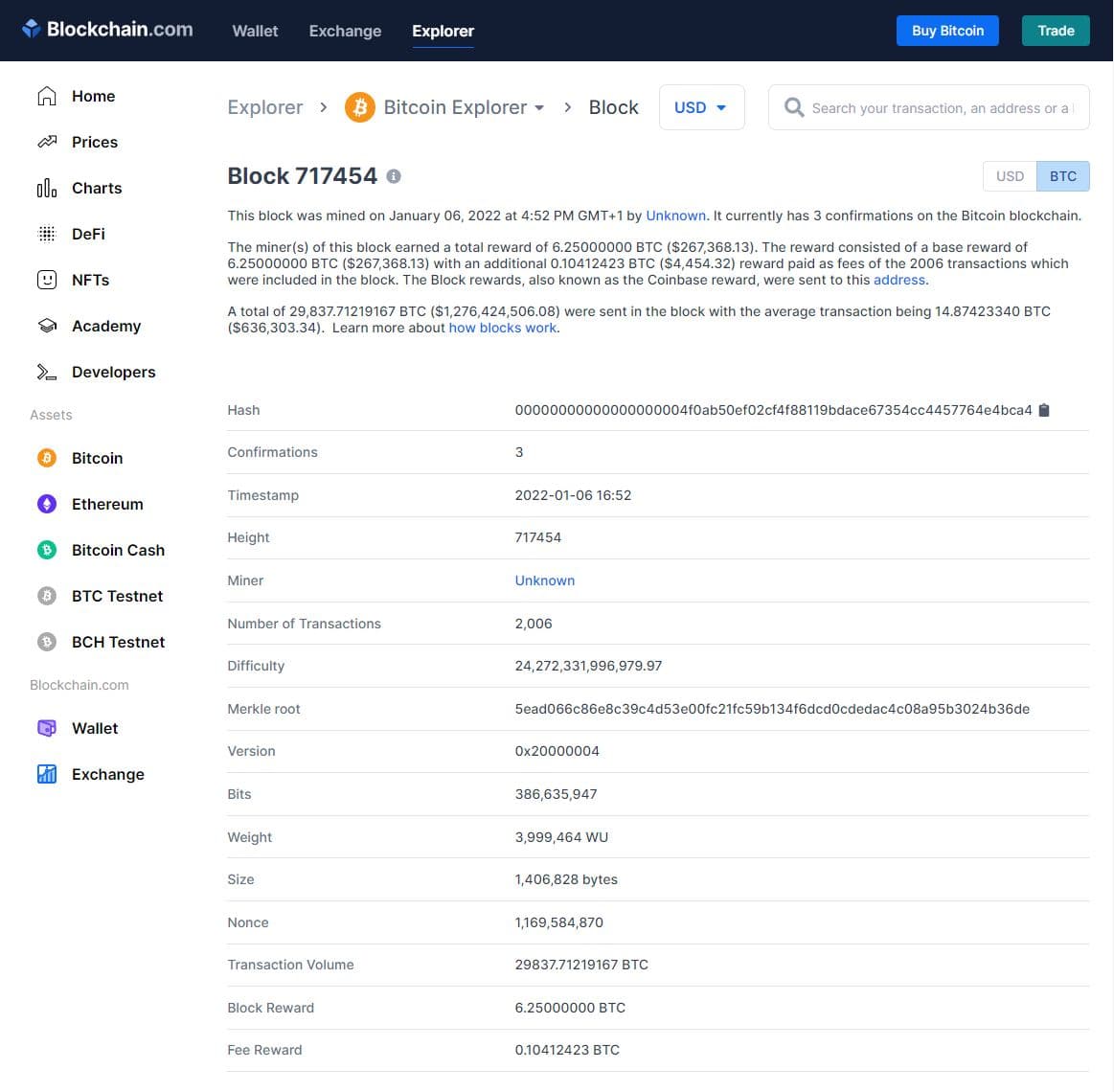Open NFTs smiley icon
The image size is (1114, 1092).
pos(46,280)
